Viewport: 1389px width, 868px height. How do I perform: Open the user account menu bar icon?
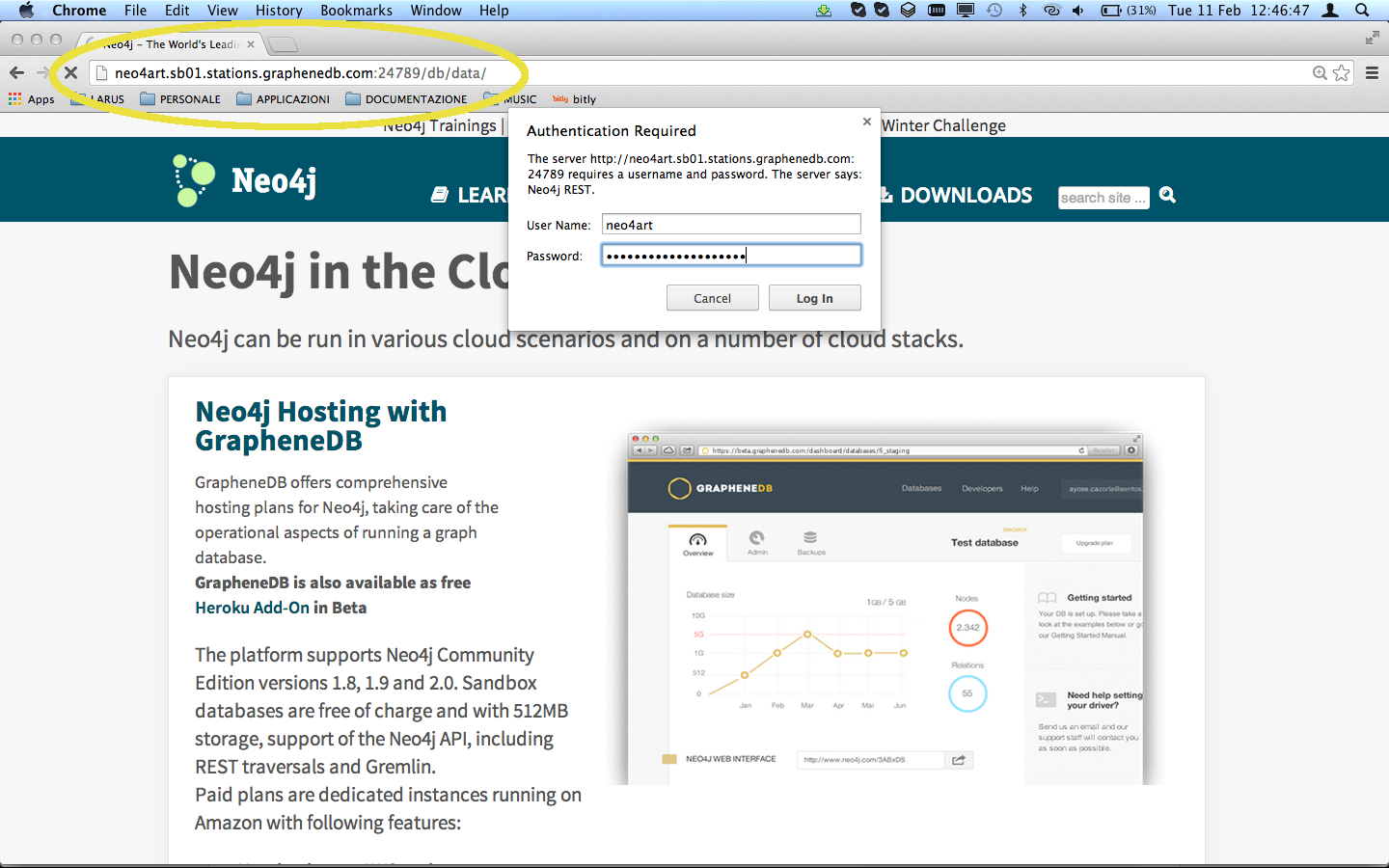click(x=1330, y=11)
